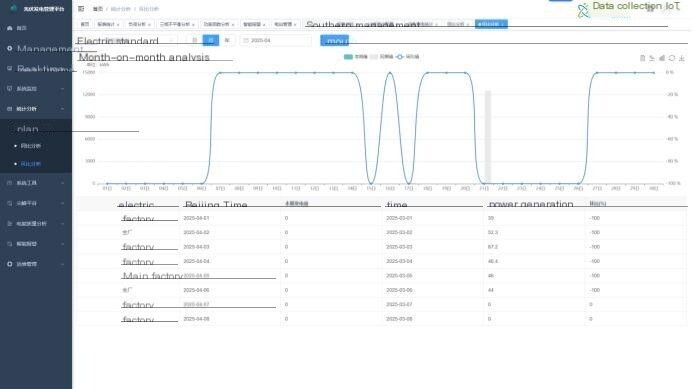Click the 统计分析 breadcrumb link

click(120, 9)
